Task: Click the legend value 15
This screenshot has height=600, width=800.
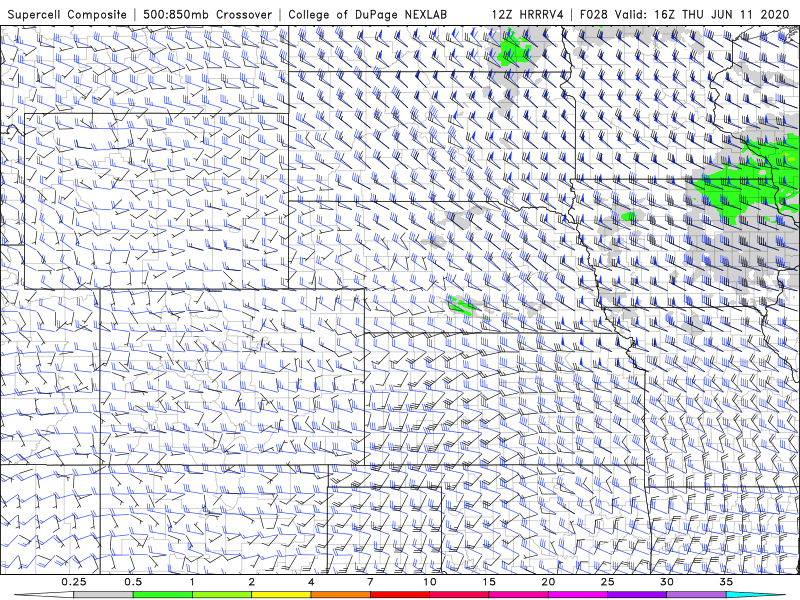Action: [x=489, y=582]
